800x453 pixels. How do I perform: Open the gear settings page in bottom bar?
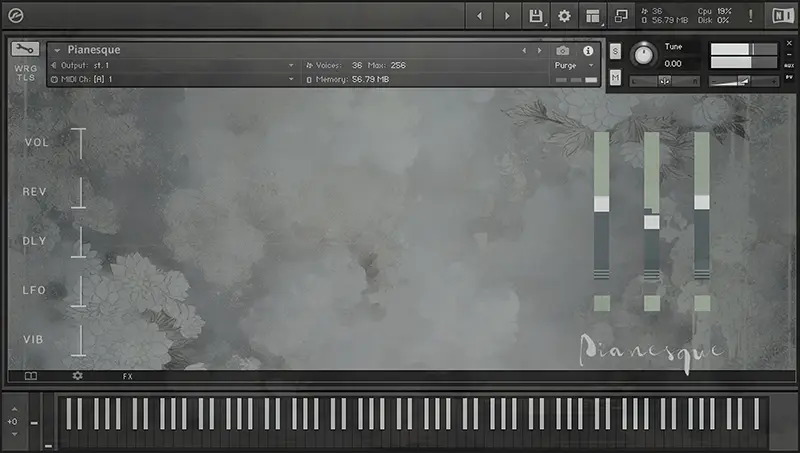click(x=78, y=376)
